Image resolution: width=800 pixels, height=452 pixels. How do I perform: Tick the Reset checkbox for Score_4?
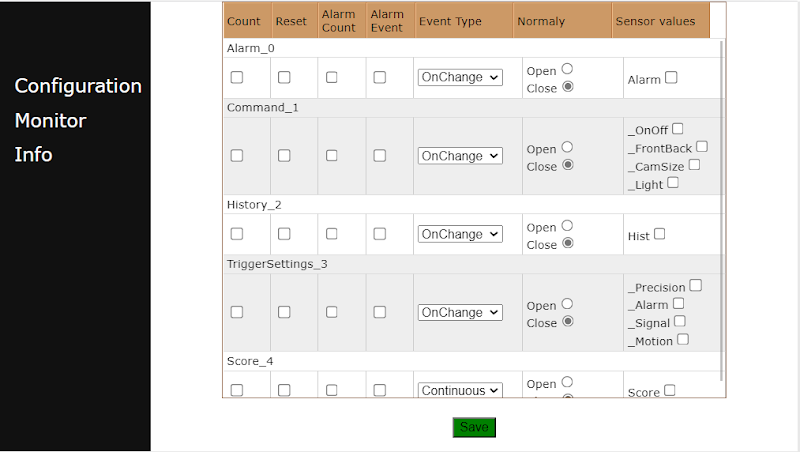pos(284,390)
